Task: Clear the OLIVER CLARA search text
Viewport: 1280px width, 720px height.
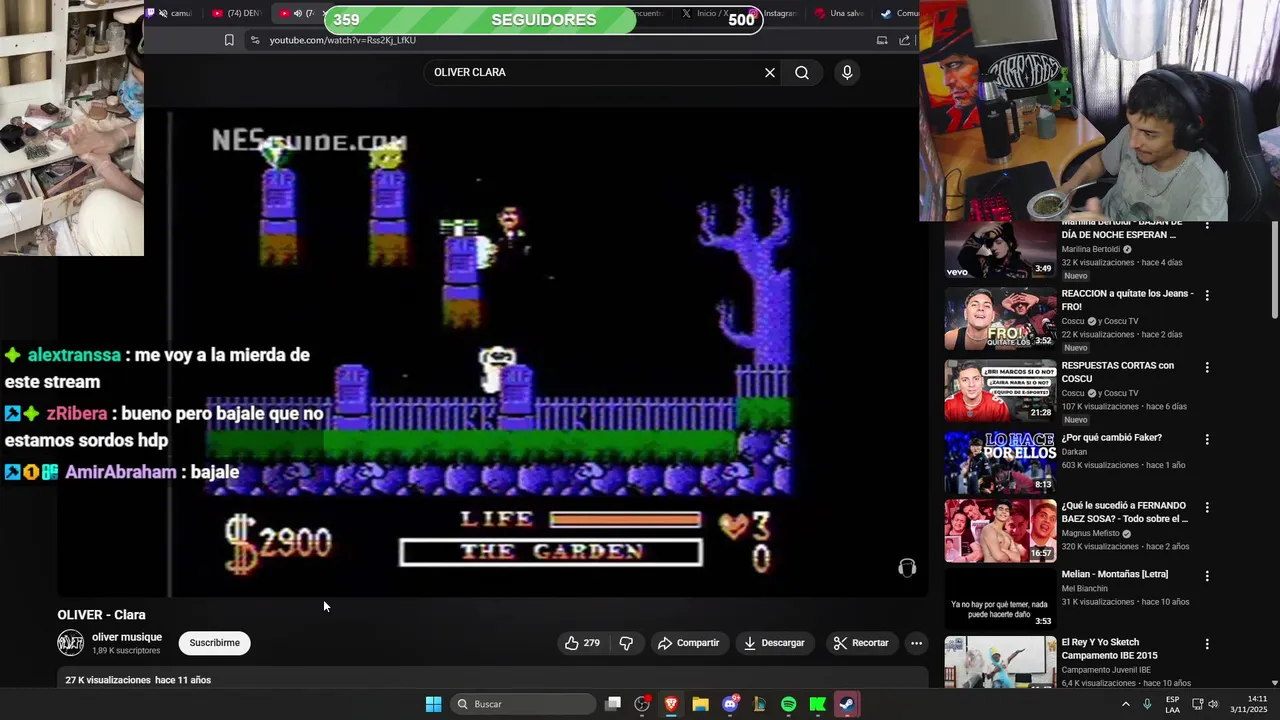Action: (x=770, y=72)
